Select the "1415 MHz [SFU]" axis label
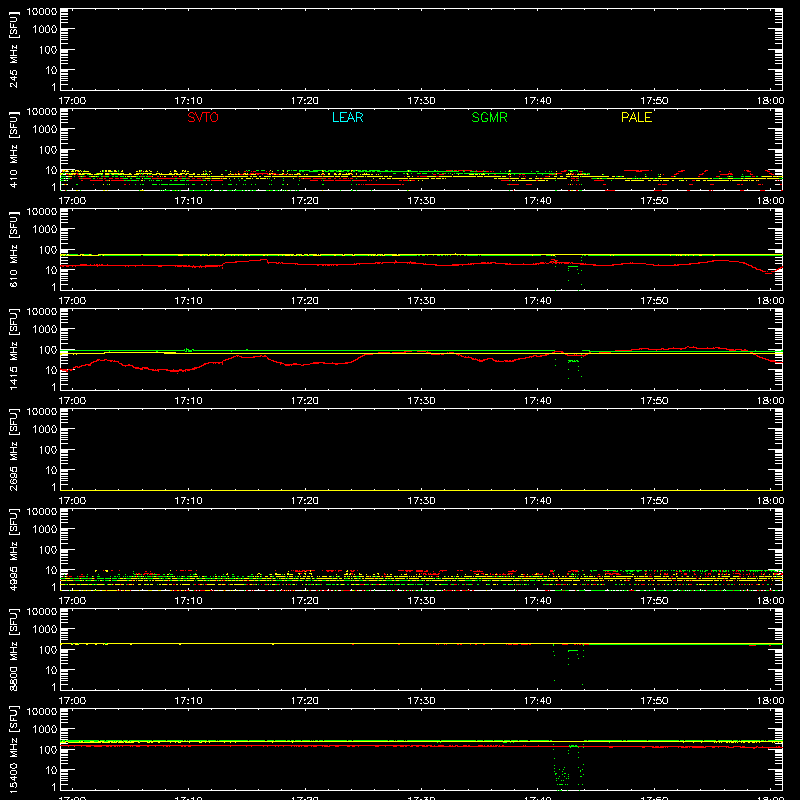The width and height of the screenshot is (800, 800). pos(13,349)
